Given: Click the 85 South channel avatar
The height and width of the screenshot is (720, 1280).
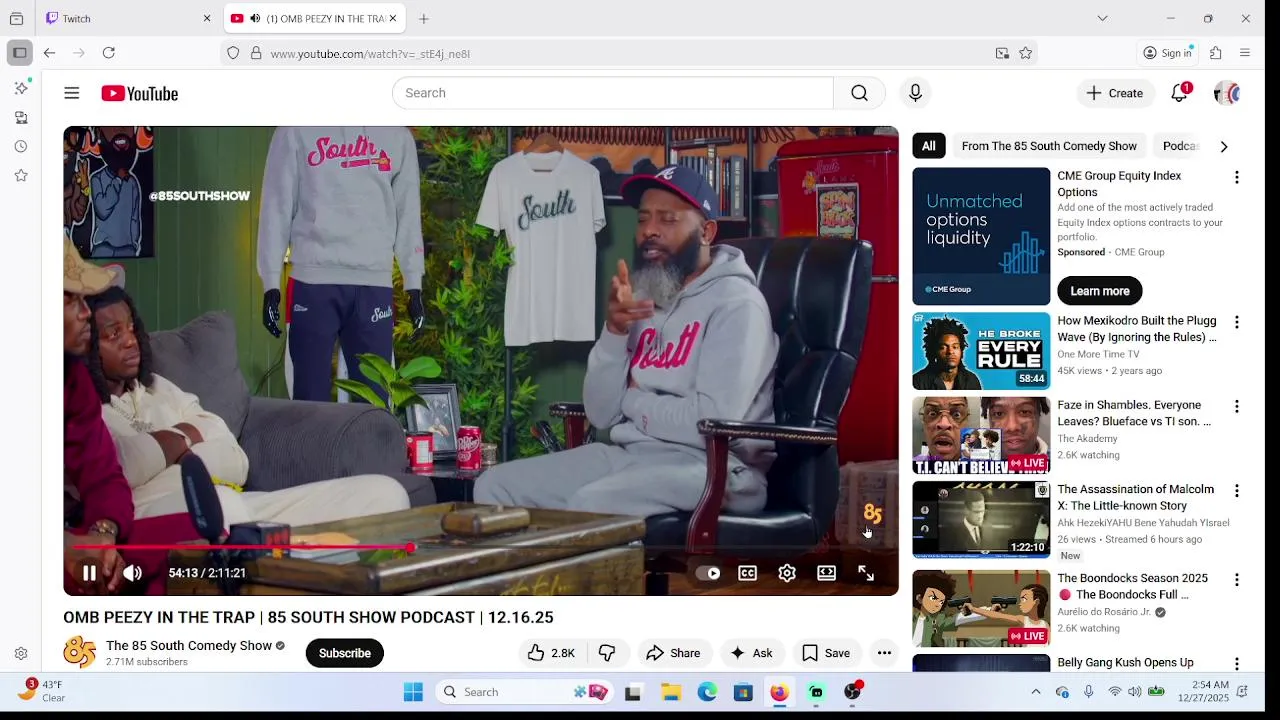Looking at the screenshot, I should 80,653.
